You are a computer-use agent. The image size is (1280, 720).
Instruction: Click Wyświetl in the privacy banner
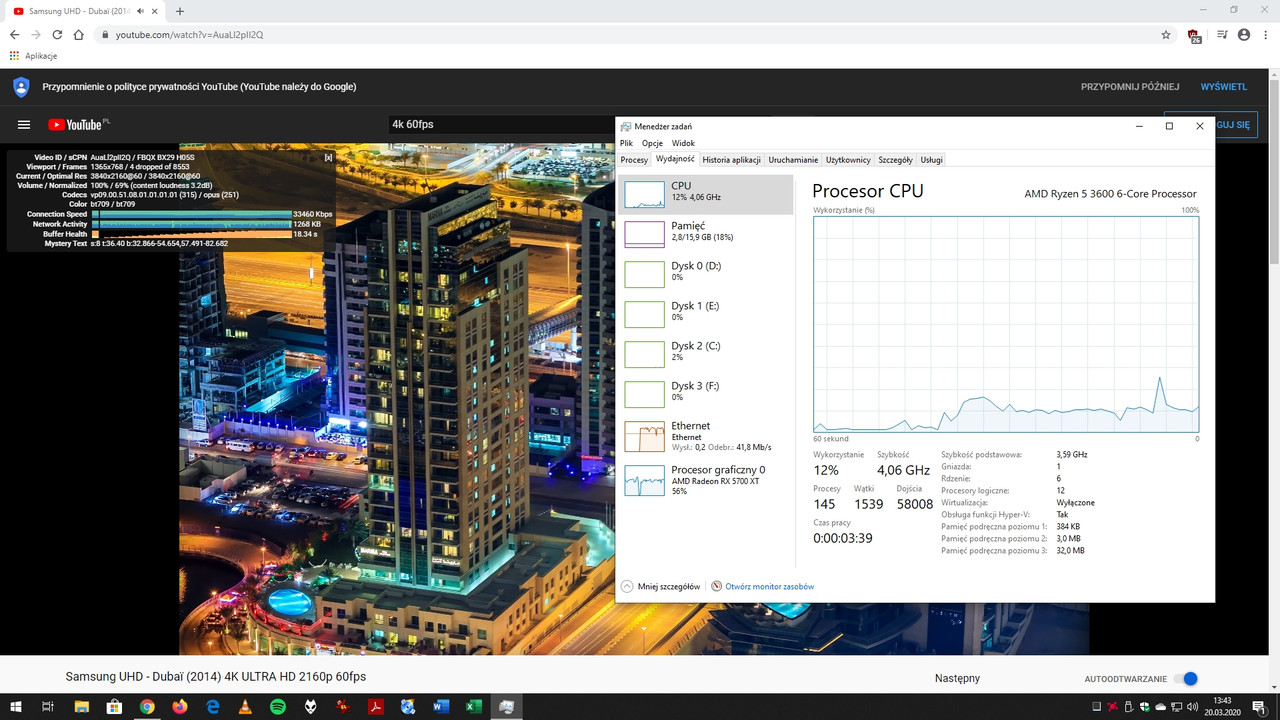point(1224,87)
